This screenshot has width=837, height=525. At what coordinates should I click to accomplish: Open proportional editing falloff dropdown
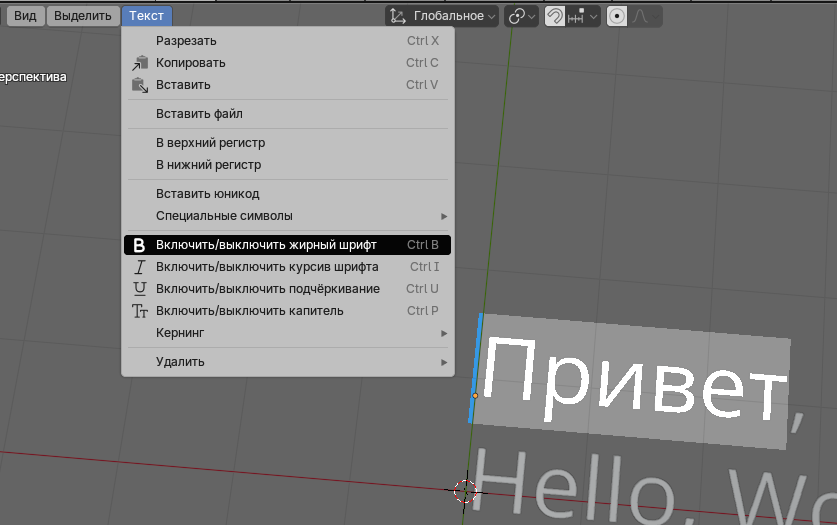point(645,16)
